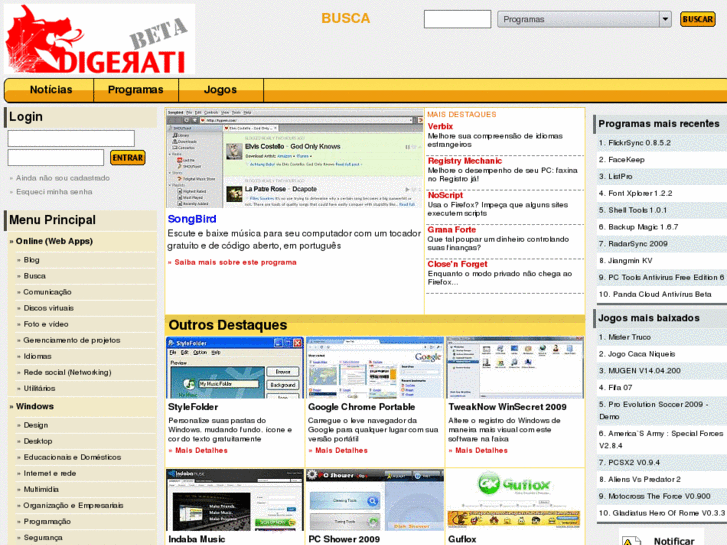Screen dimensions: 727x545
Task: Open Jogo Caca Niqueis game entry
Action: pos(642,354)
